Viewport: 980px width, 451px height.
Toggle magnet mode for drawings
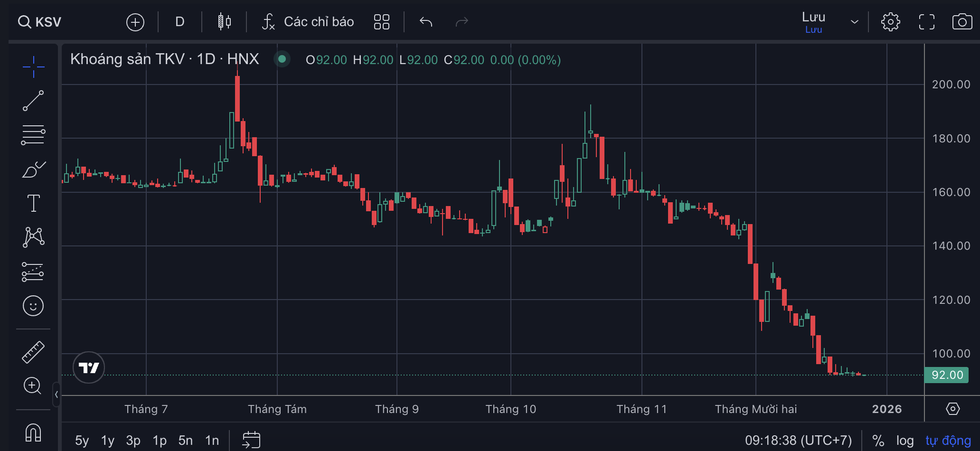tap(33, 432)
